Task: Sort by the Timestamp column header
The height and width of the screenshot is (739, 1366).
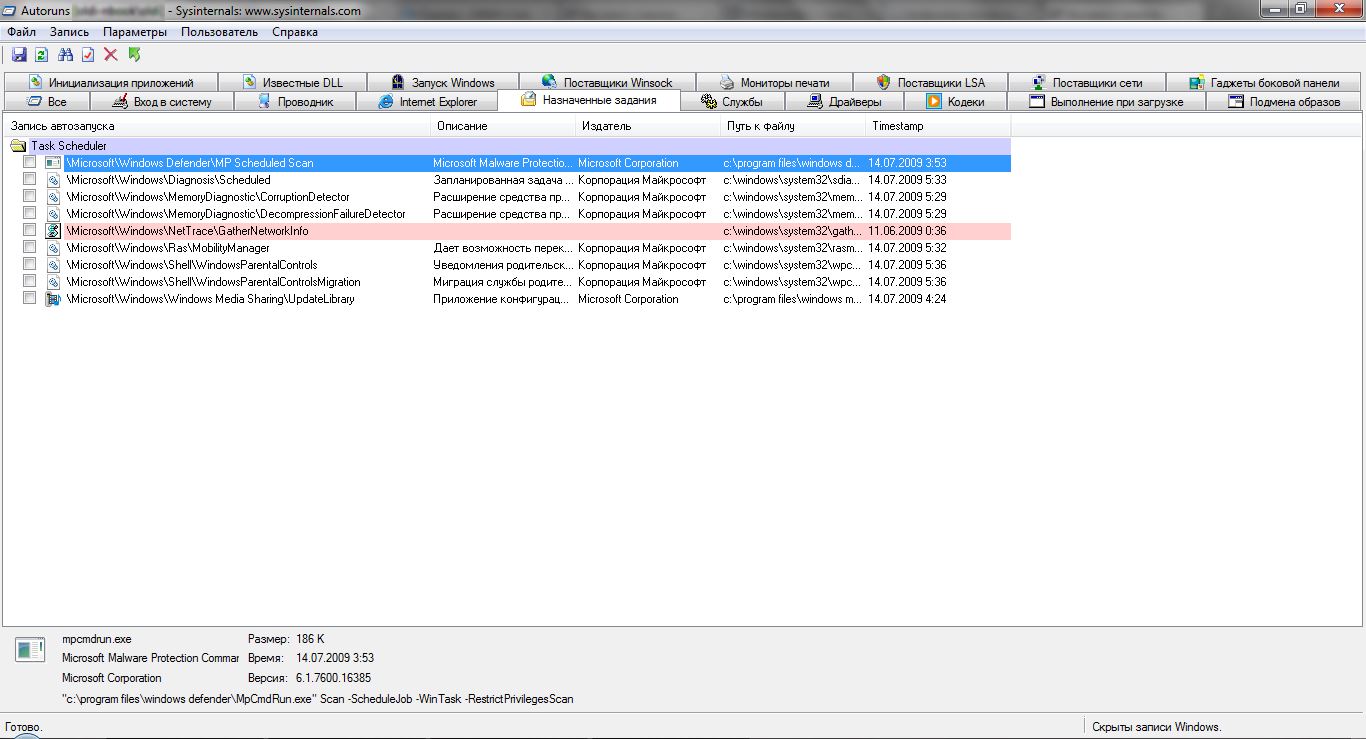Action: pos(939,126)
